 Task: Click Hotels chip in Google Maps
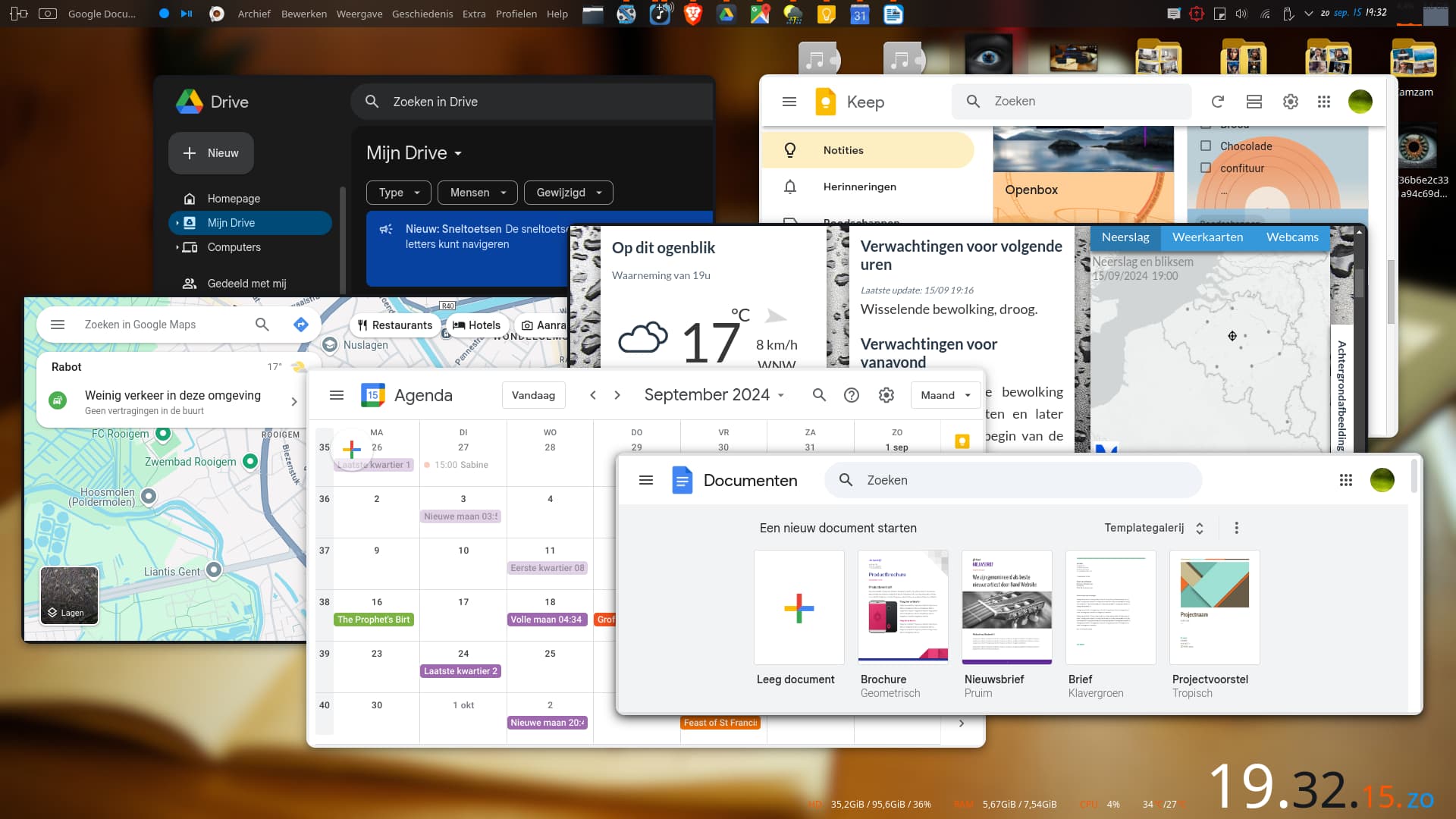(477, 325)
